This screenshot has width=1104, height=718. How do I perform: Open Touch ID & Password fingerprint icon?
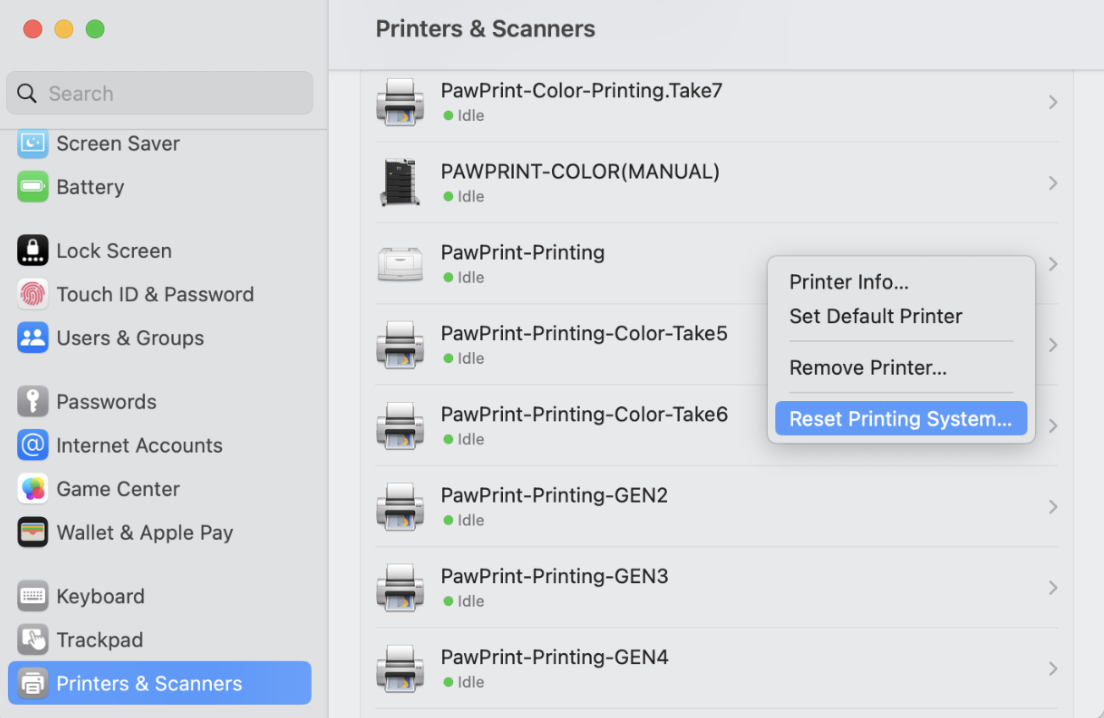(33, 294)
